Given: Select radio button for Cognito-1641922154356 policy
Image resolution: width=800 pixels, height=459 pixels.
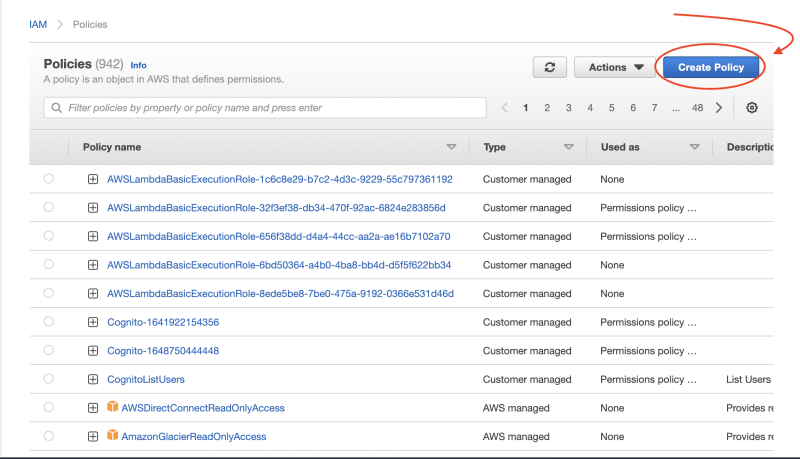Looking at the screenshot, I should (x=48, y=321).
